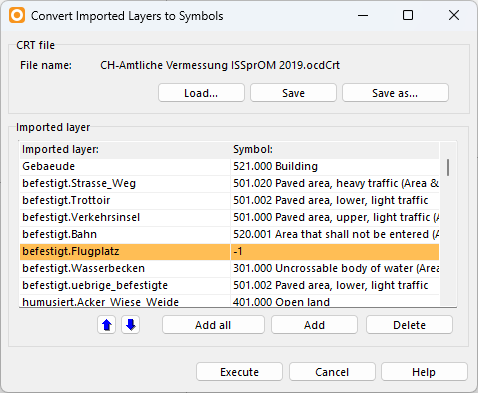Screen dimensions: 478x393
Task: Click the Save button
Action: click(293, 93)
